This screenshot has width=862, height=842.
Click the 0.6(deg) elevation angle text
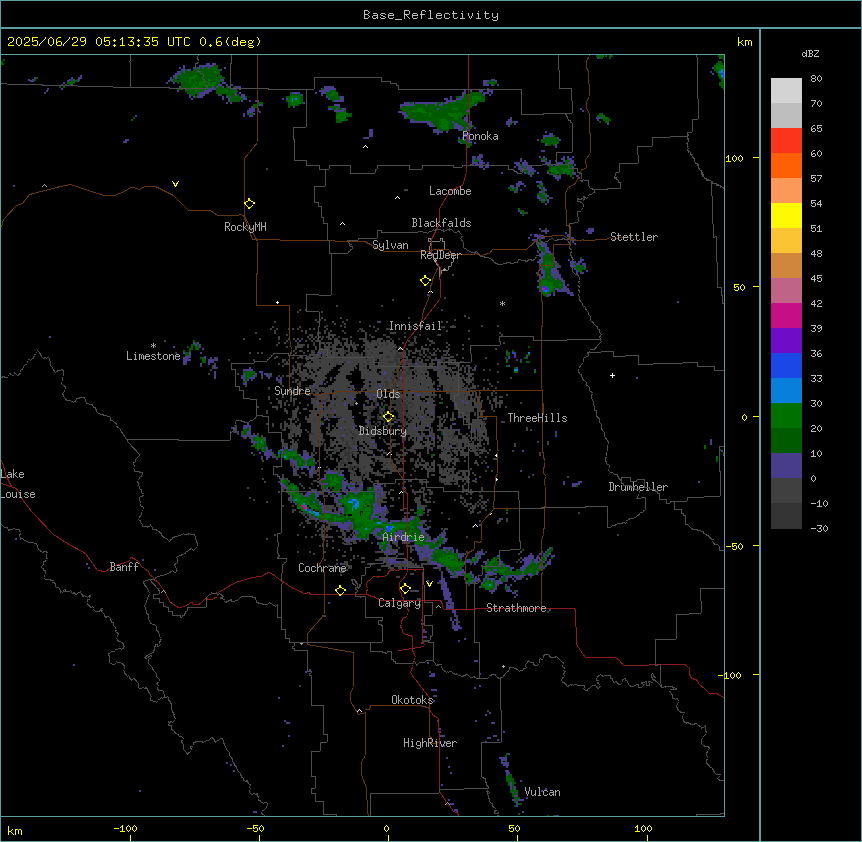(x=230, y=42)
